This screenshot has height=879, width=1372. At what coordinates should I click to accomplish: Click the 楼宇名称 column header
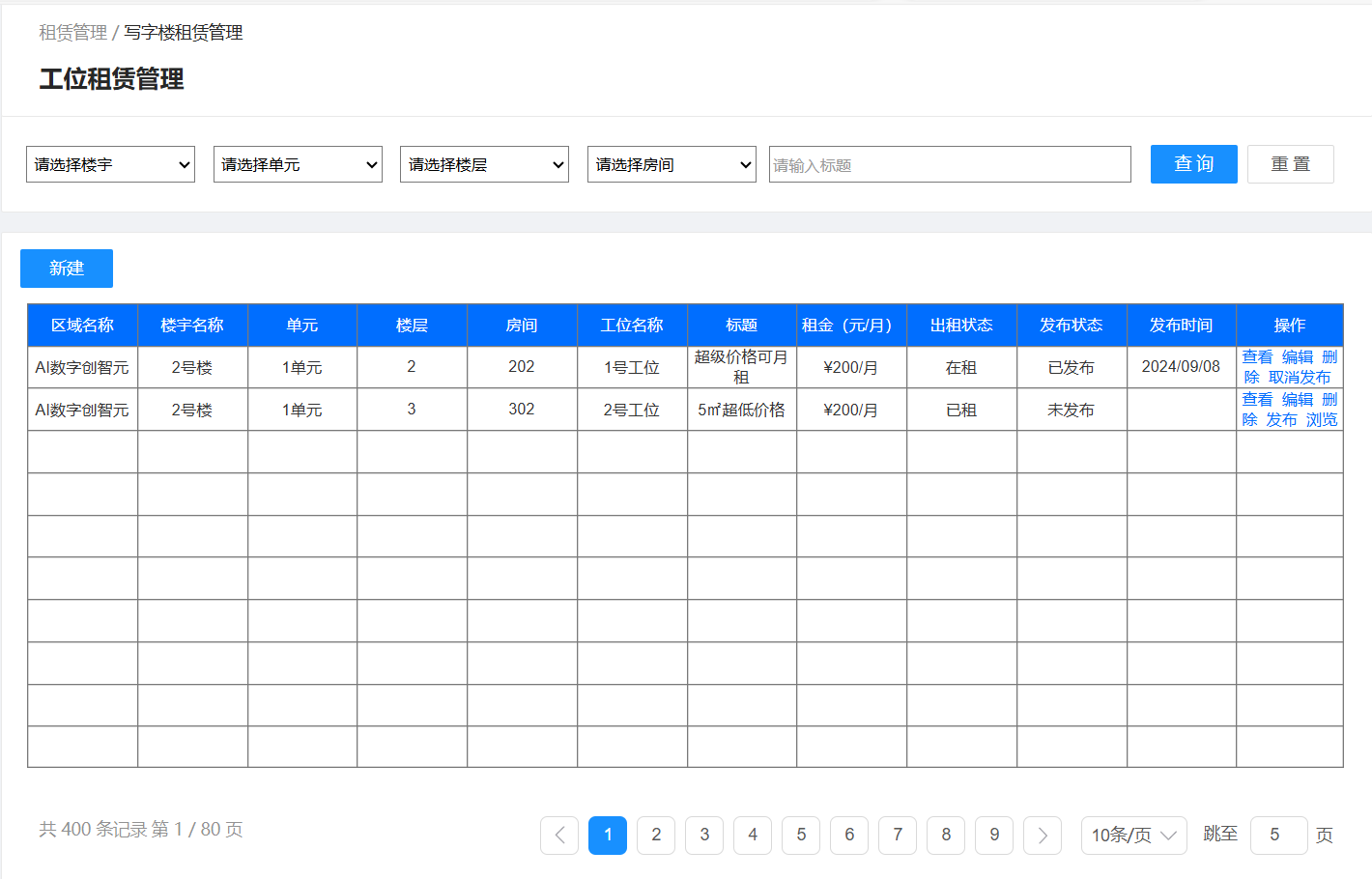tap(192, 326)
